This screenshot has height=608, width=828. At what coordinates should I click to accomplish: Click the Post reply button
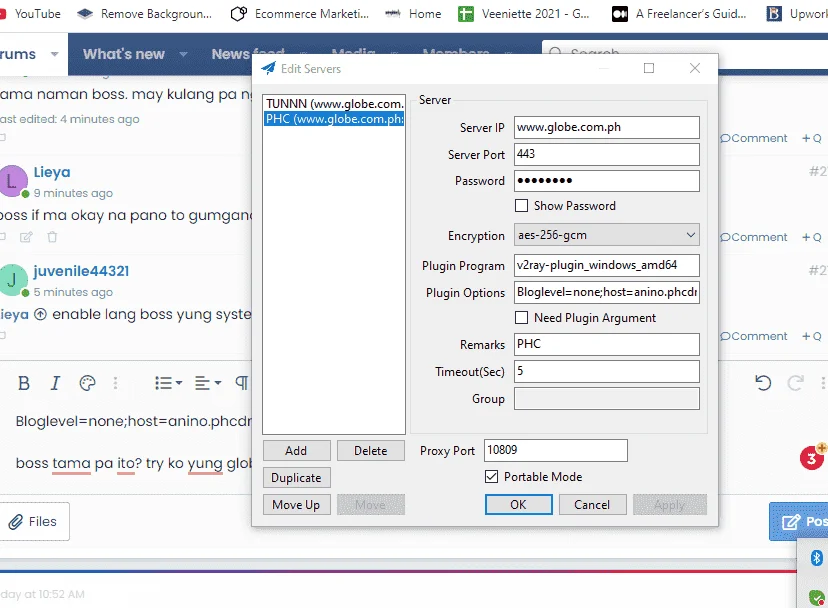click(799, 521)
